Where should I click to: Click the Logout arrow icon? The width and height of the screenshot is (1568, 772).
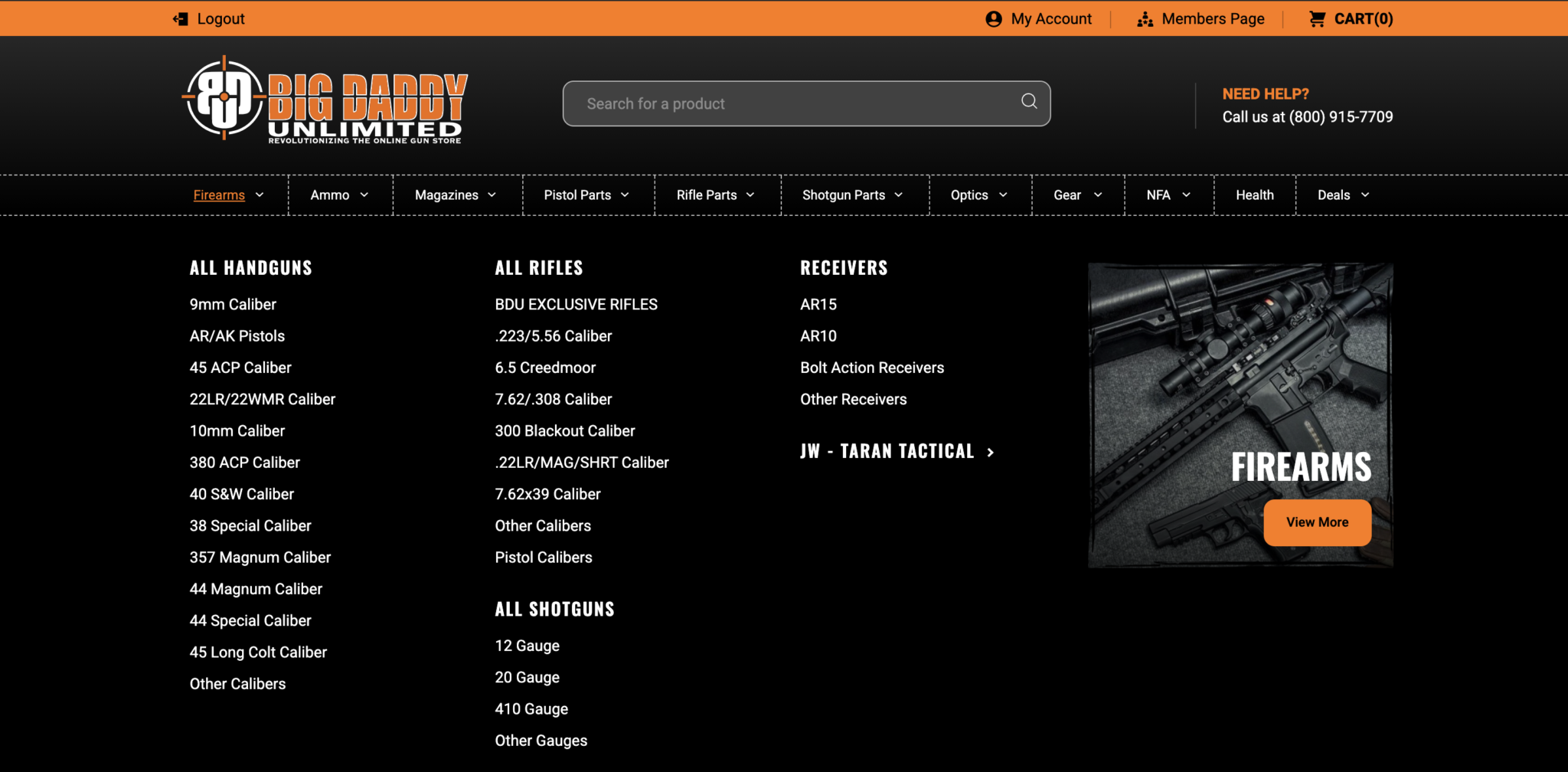coord(181,18)
